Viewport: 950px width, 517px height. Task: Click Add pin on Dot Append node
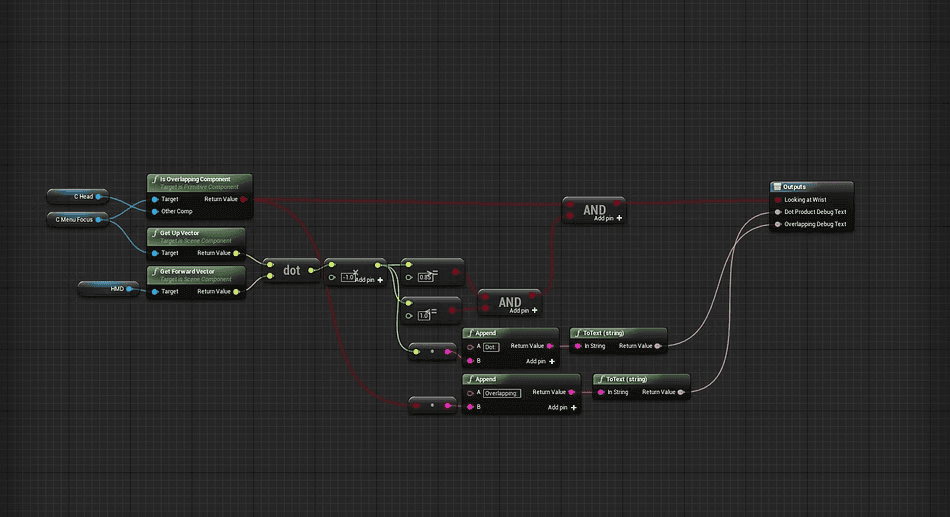[540, 361]
